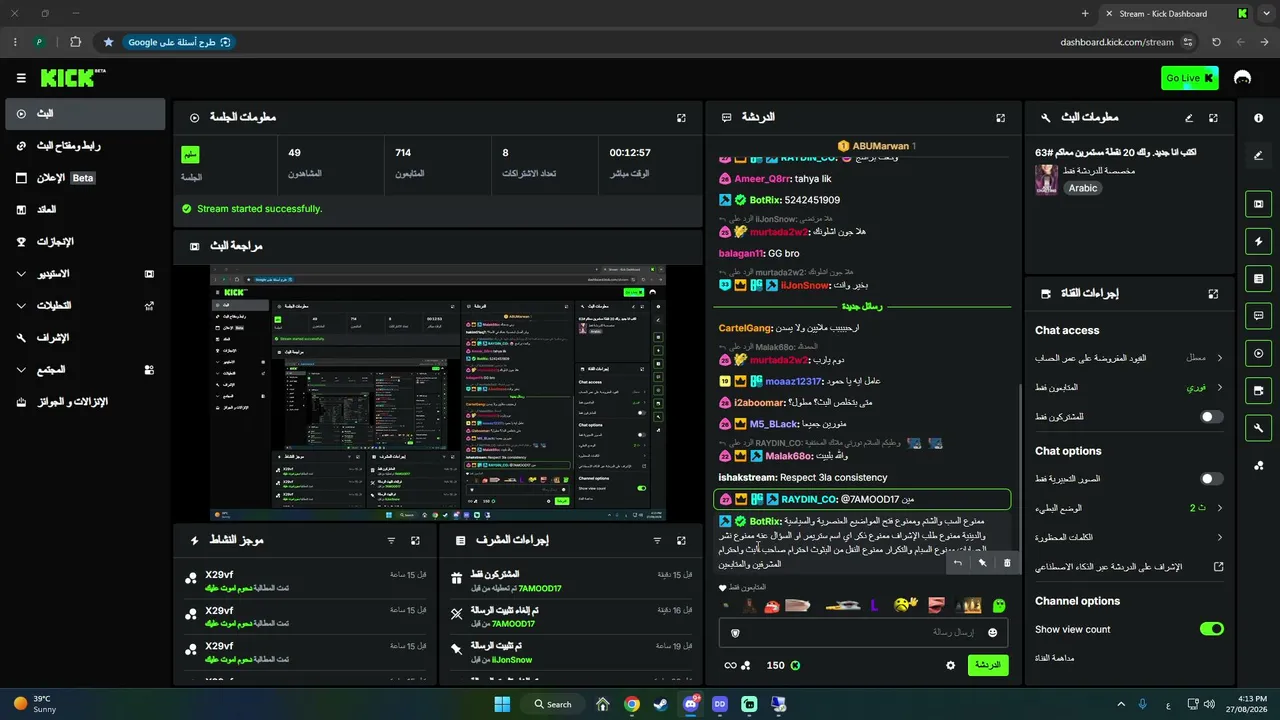Open banned words (الكلمات المحظورة) setting chevron

pos(1220,537)
